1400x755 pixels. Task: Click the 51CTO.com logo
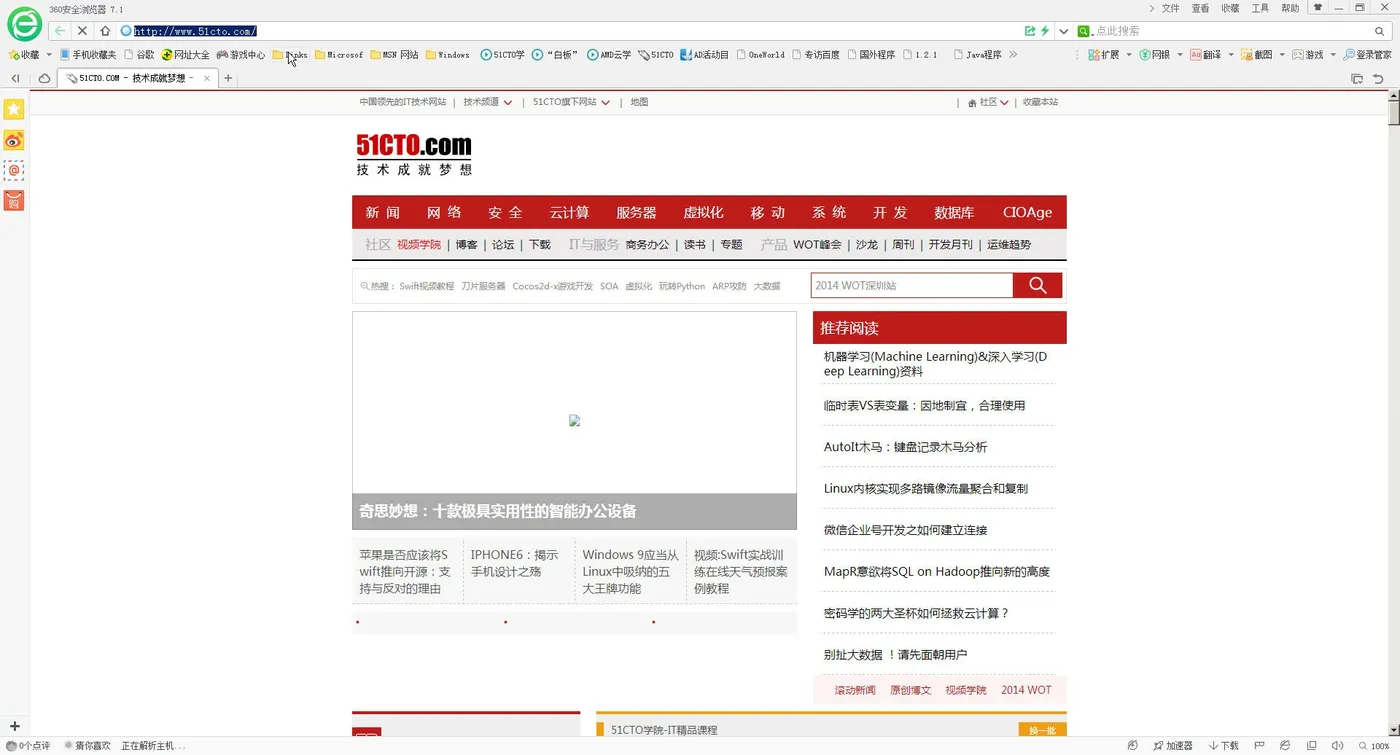(x=414, y=155)
